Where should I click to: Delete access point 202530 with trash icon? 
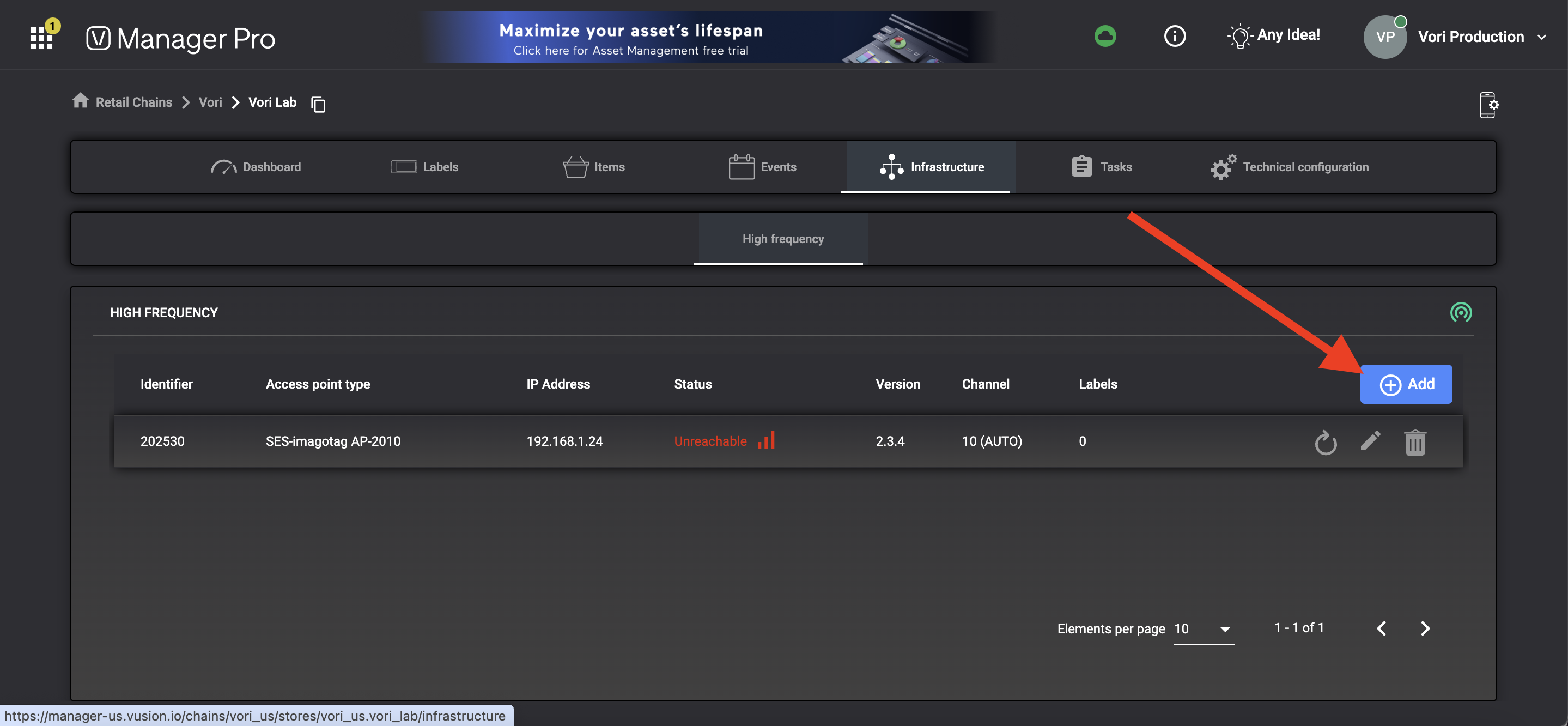click(1414, 442)
